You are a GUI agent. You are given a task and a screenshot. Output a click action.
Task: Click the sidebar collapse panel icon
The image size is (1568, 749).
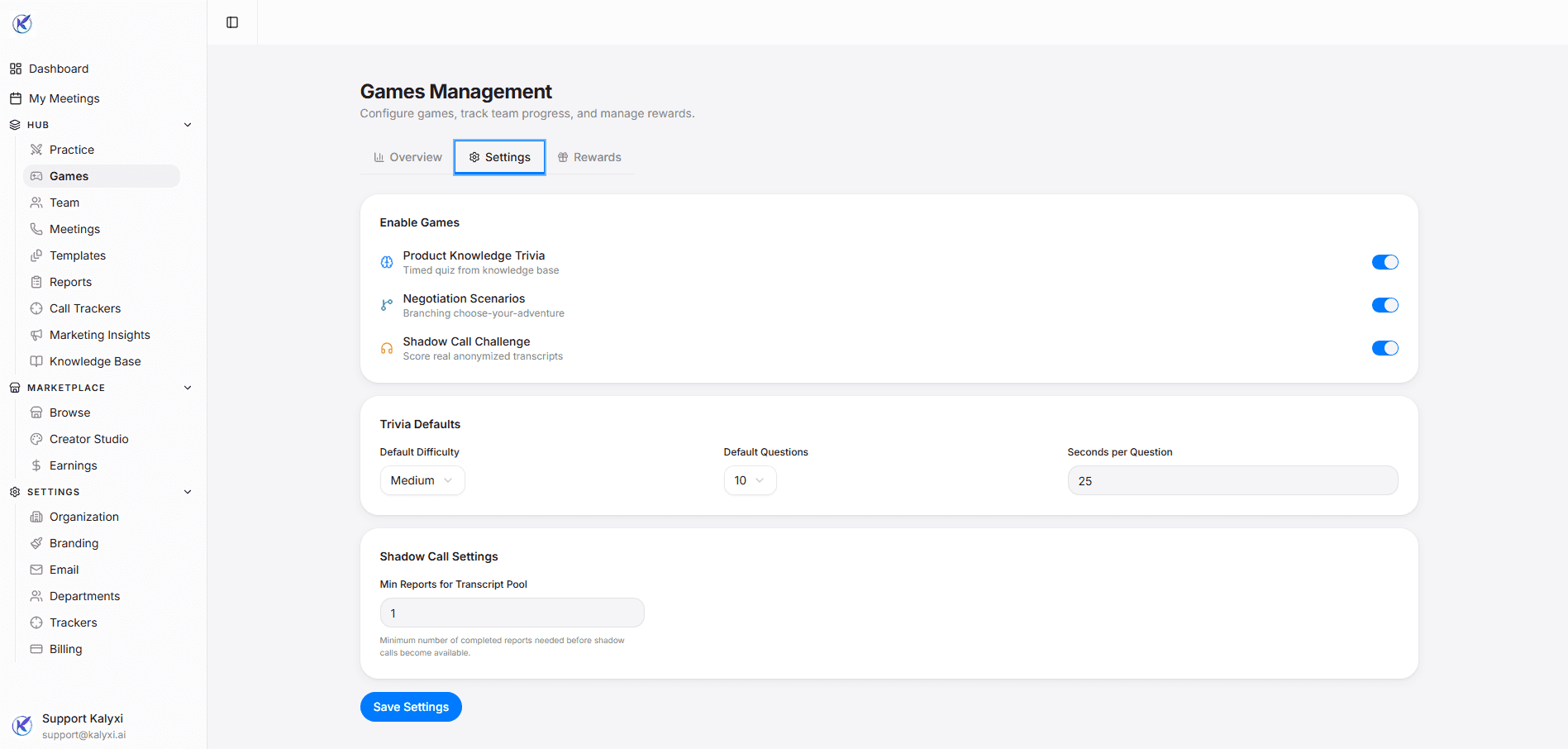[x=232, y=22]
